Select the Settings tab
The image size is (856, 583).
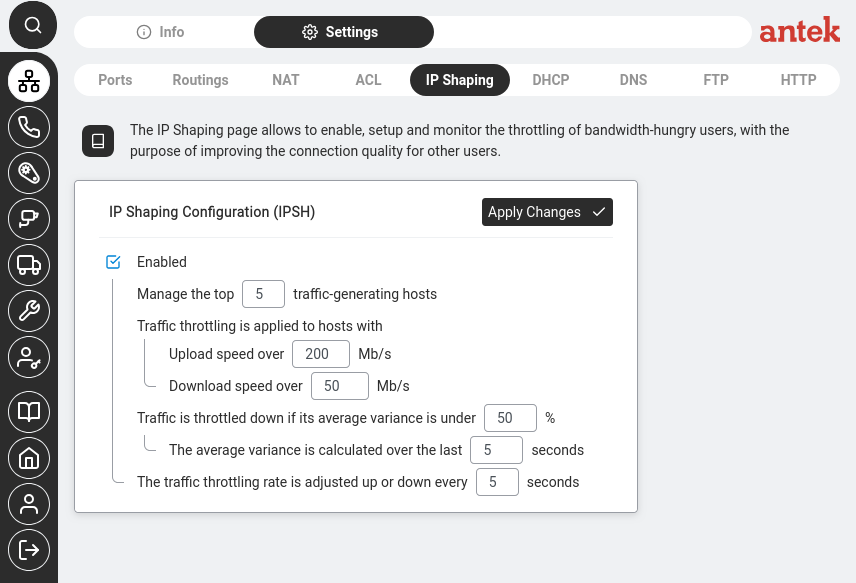pos(343,32)
